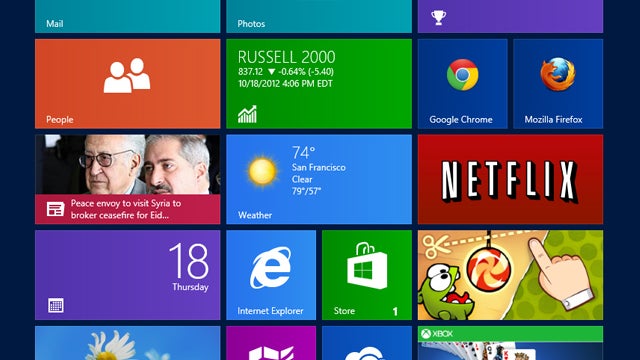The image size is (640, 360).
Task: Open the Store tile
Action: pyautogui.click(x=367, y=275)
